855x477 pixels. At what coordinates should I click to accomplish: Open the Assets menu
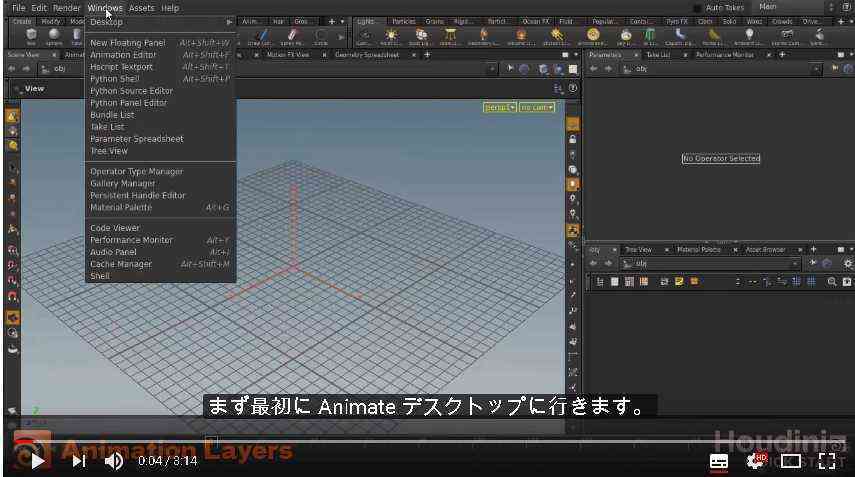(142, 8)
